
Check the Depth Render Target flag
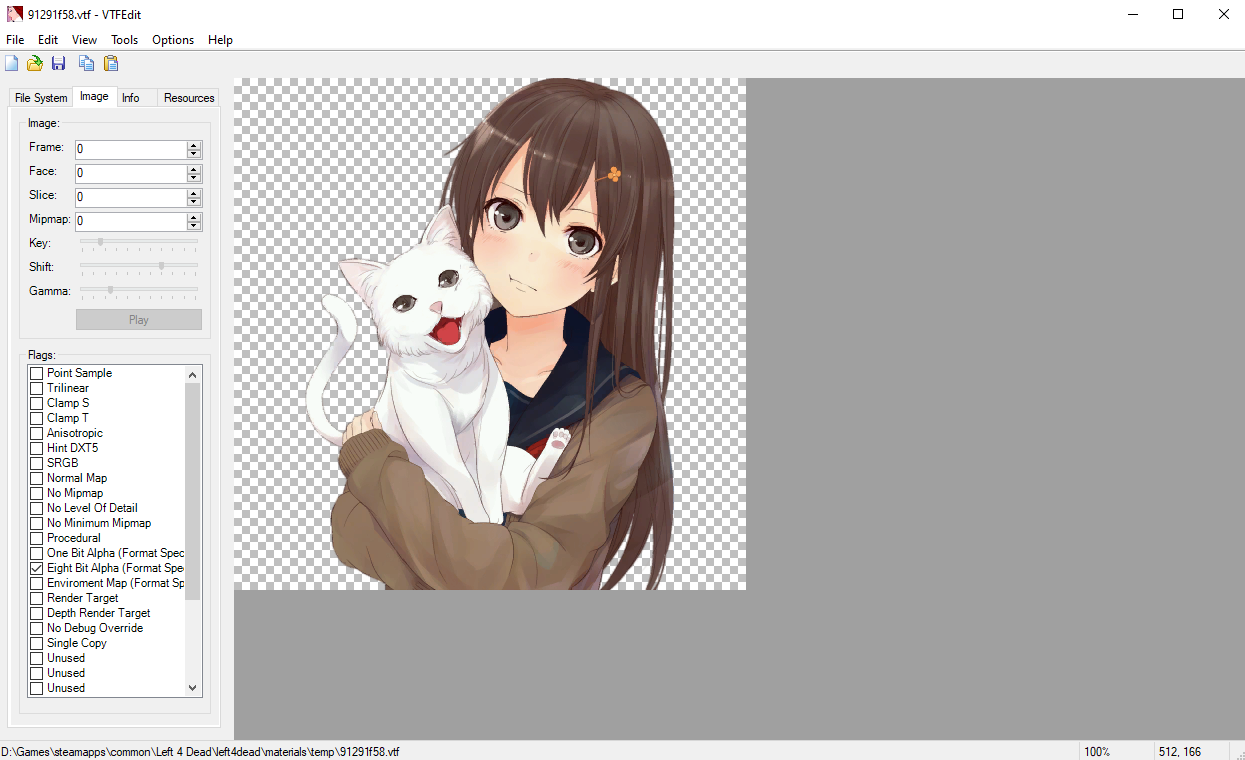36,613
